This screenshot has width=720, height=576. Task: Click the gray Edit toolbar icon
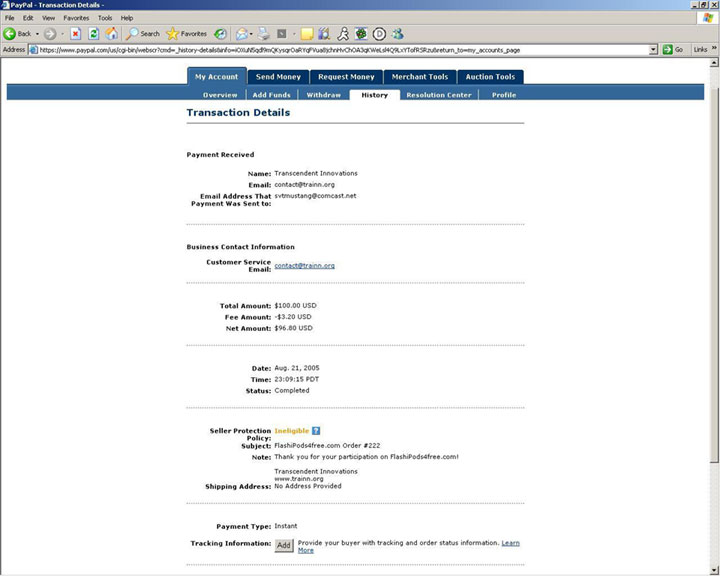click(281, 34)
